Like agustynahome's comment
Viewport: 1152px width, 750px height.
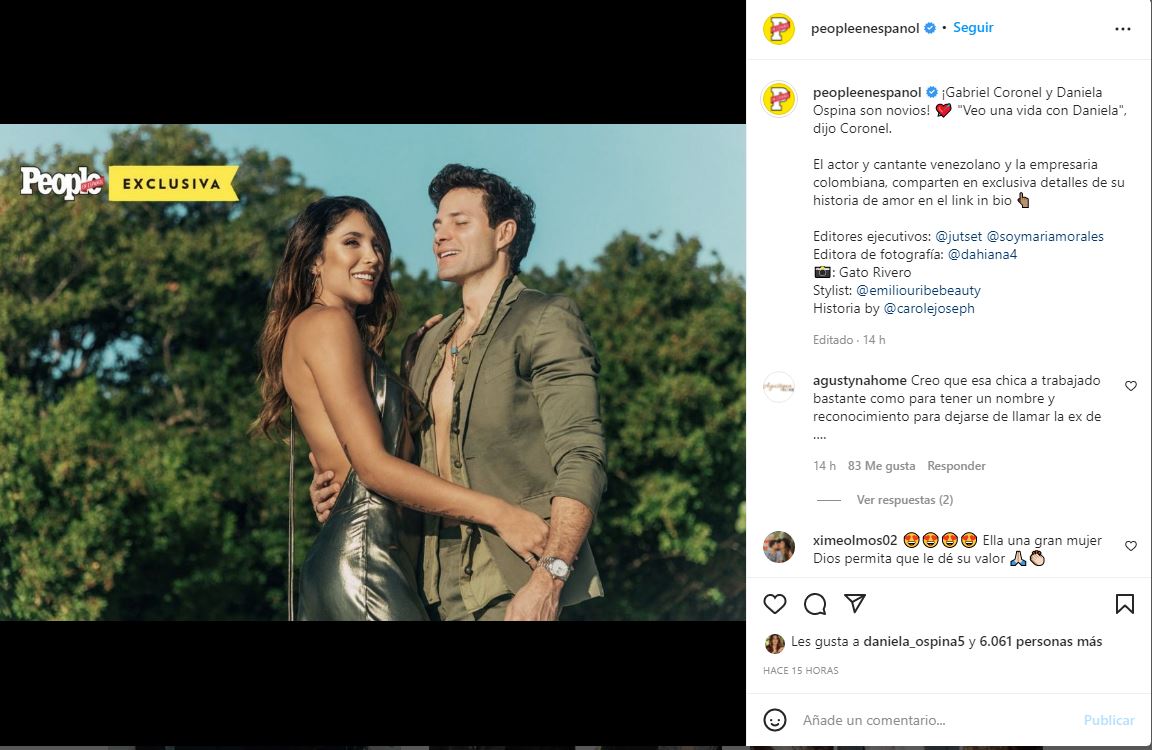pyautogui.click(x=1131, y=386)
